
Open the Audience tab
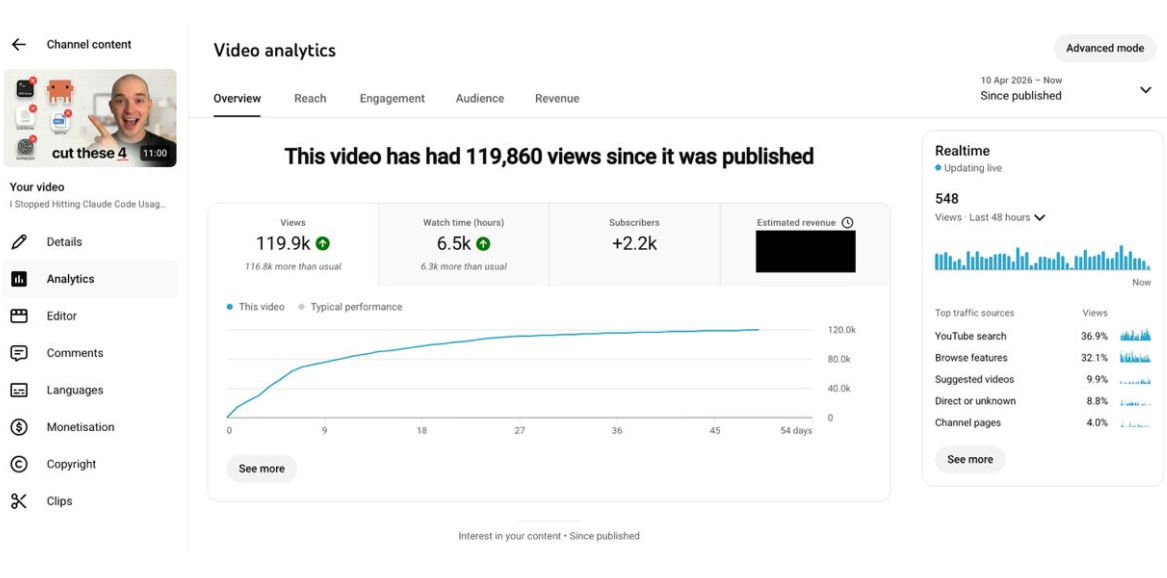480,98
